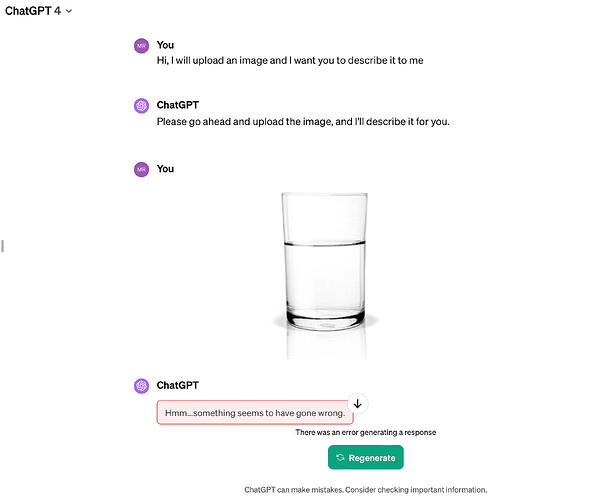Click the chevron beside ChatGPT 4

[x=68, y=11]
